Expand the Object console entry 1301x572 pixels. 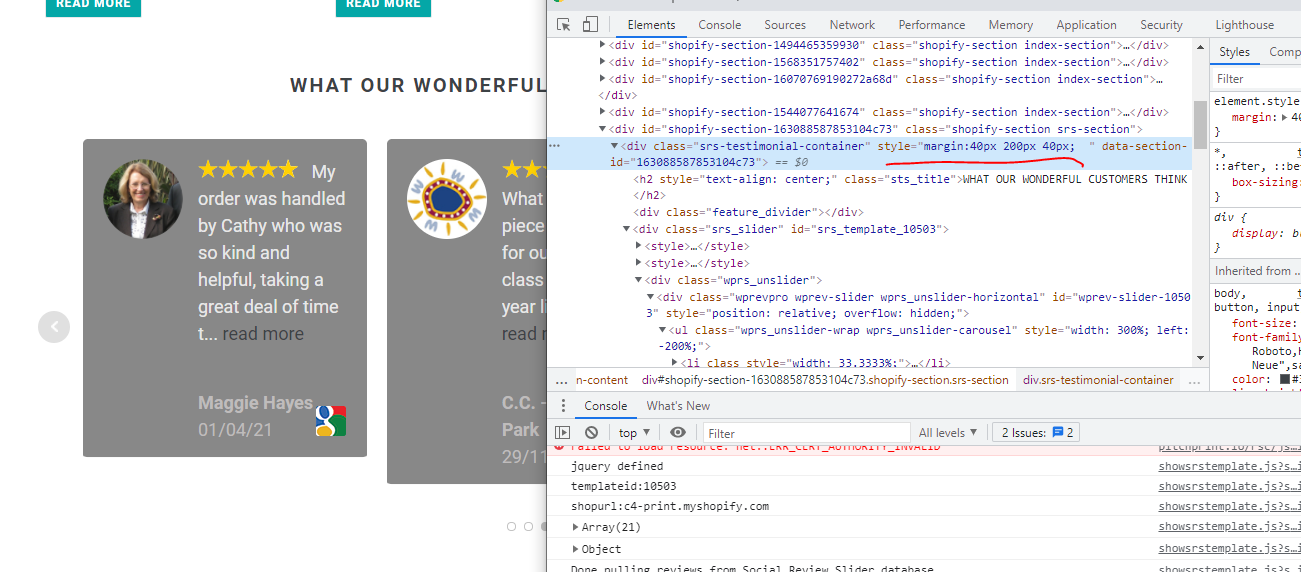point(576,549)
